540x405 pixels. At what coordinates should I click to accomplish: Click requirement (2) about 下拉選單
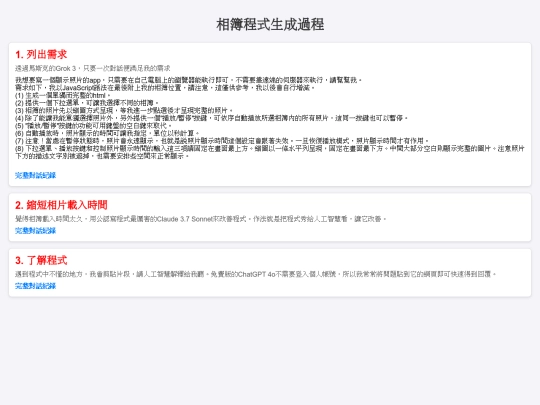[87, 103]
